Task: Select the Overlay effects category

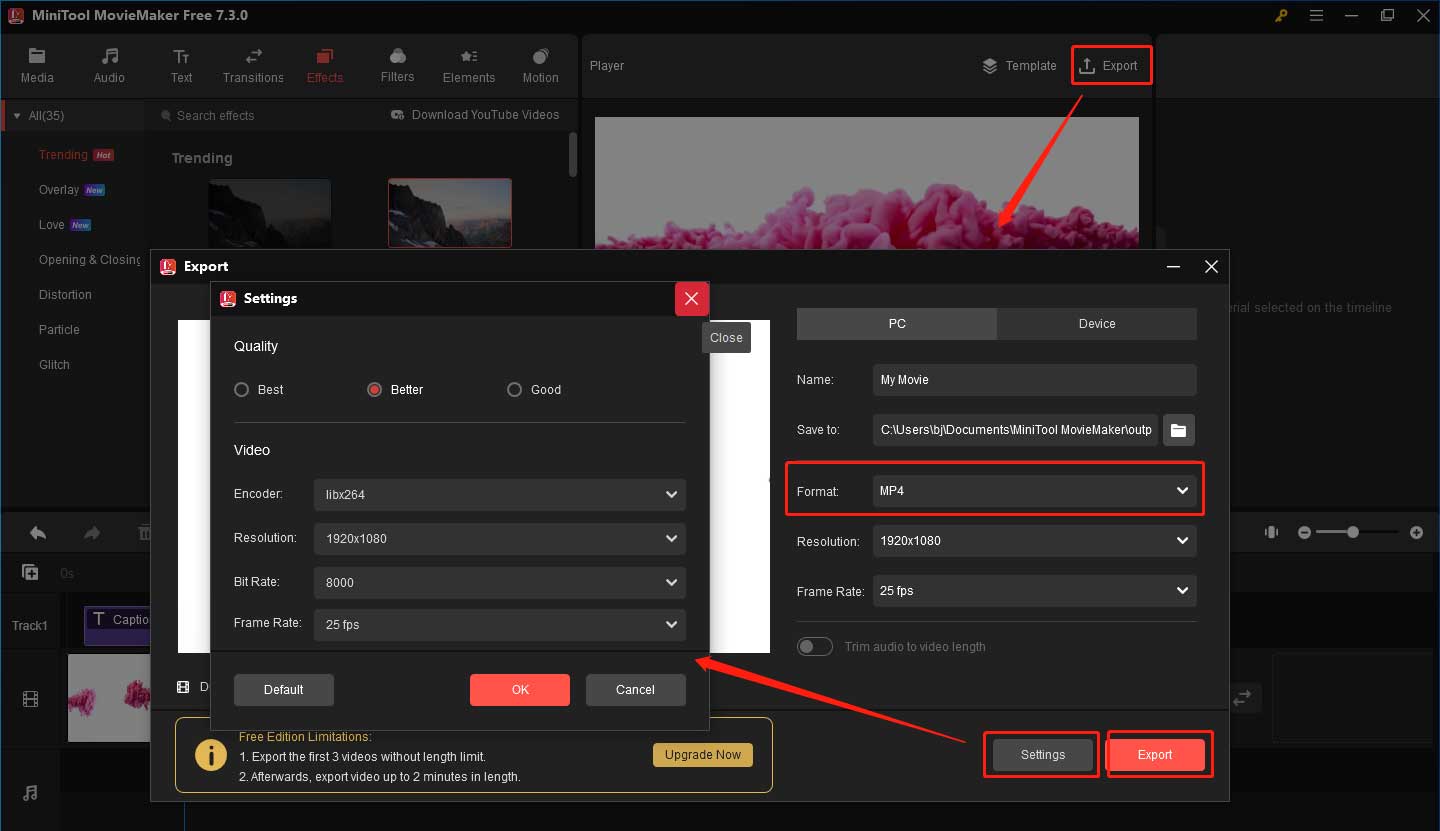Action: 59,190
